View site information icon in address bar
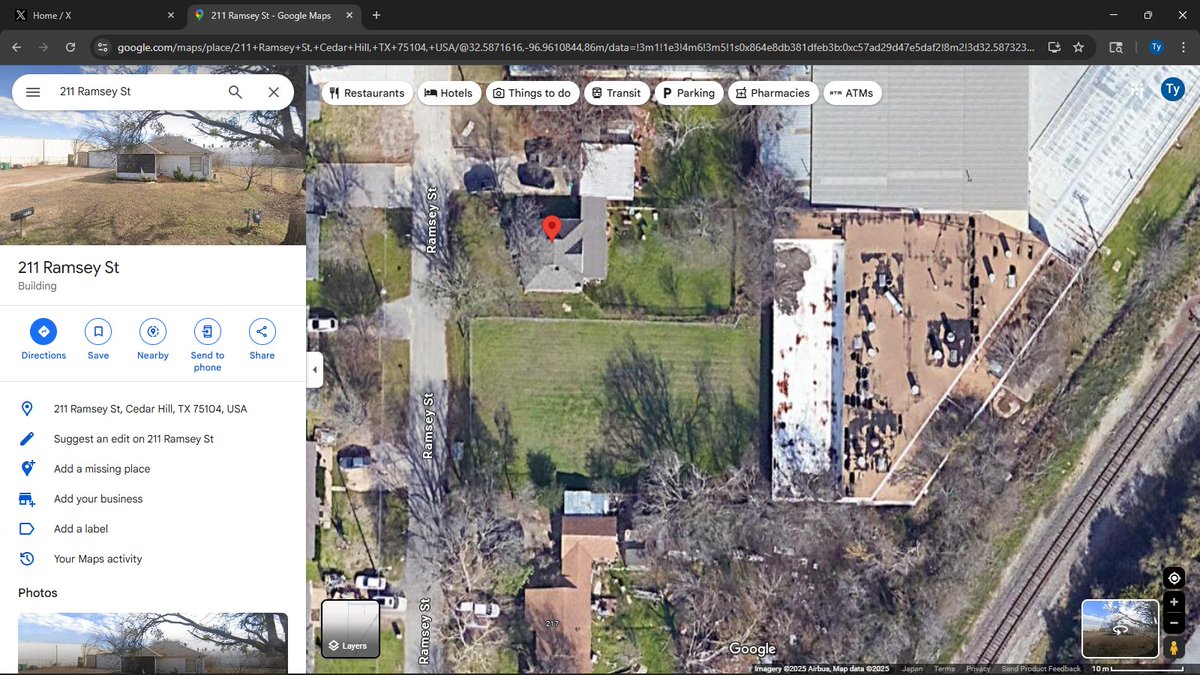Image resolution: width=1200 pixels, height=675 pixels. tap(101, 47)
